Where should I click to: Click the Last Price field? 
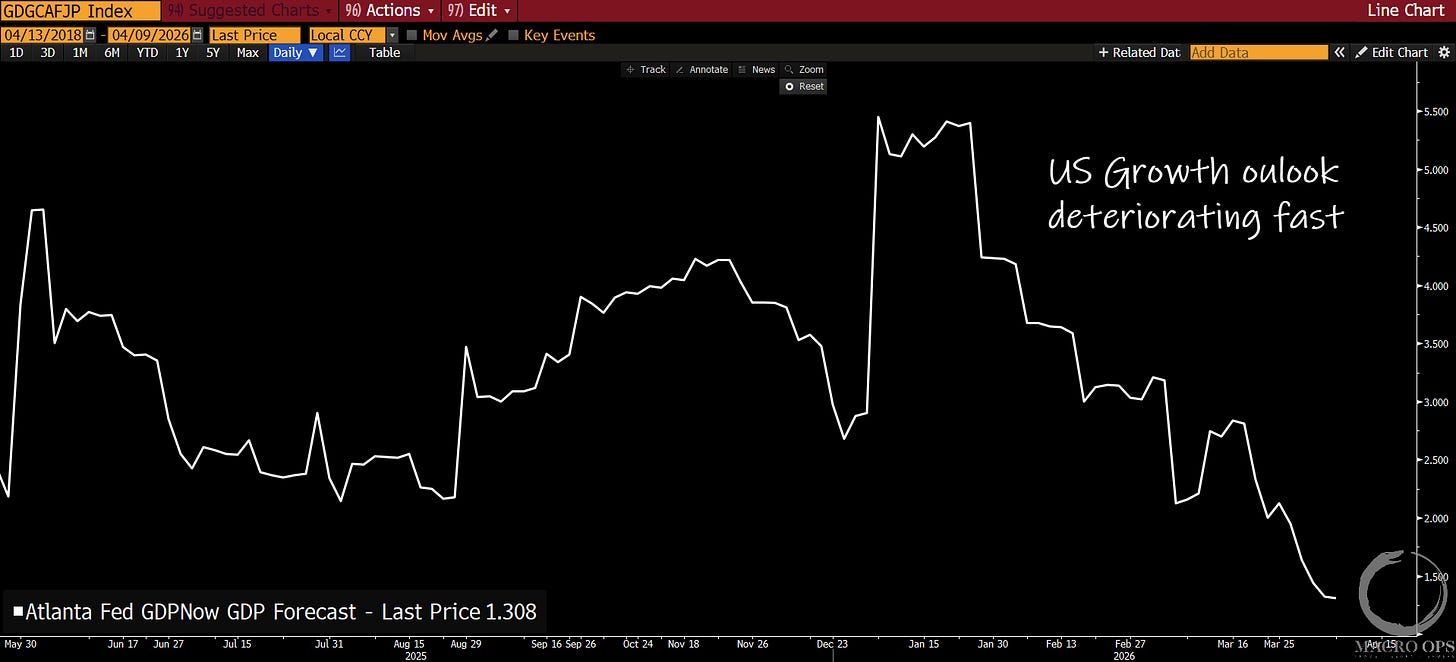pos(254,35)
